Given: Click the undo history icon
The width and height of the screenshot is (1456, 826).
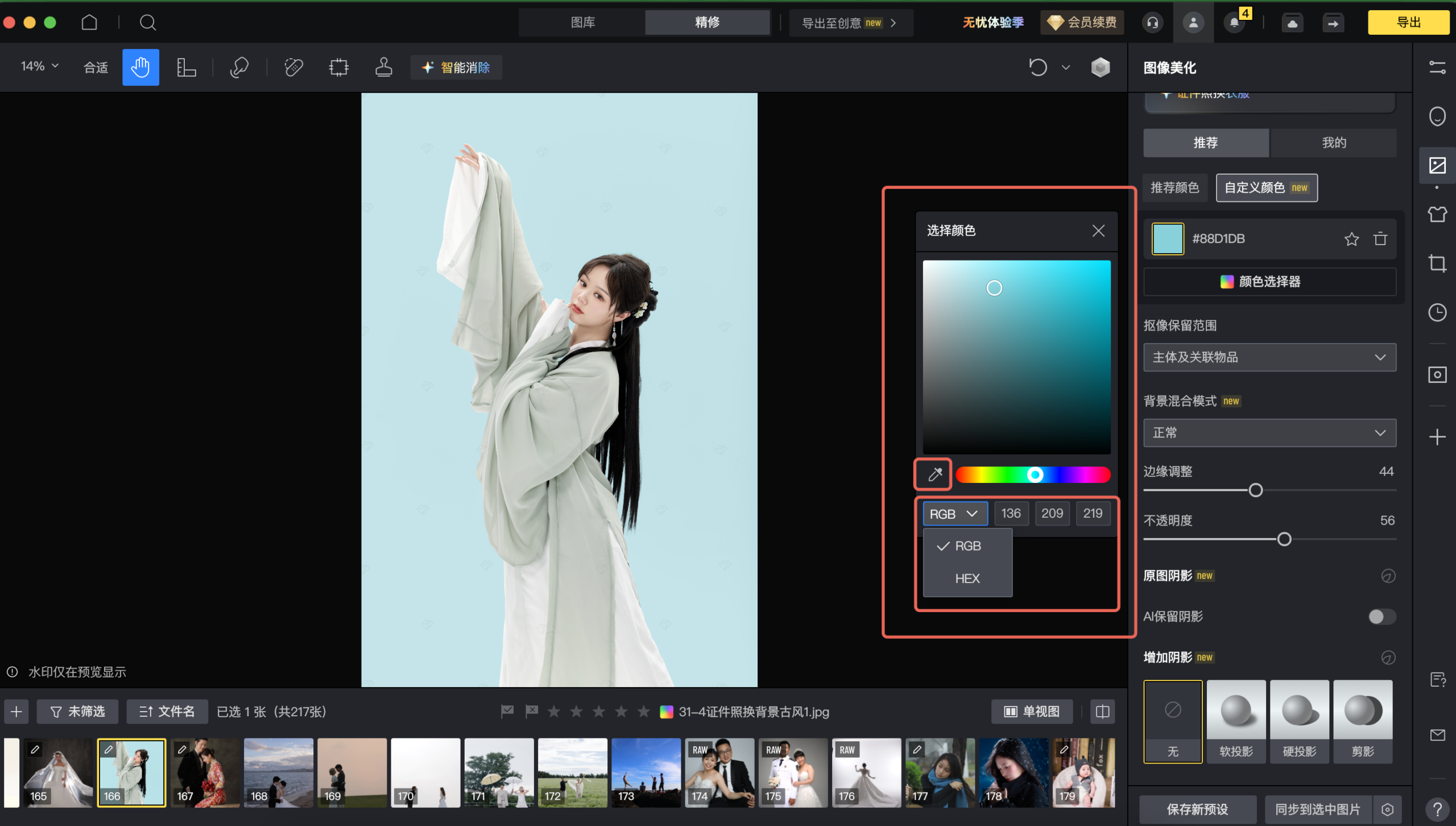Looking at the screenshot, I should click(x=1038, y=68).
